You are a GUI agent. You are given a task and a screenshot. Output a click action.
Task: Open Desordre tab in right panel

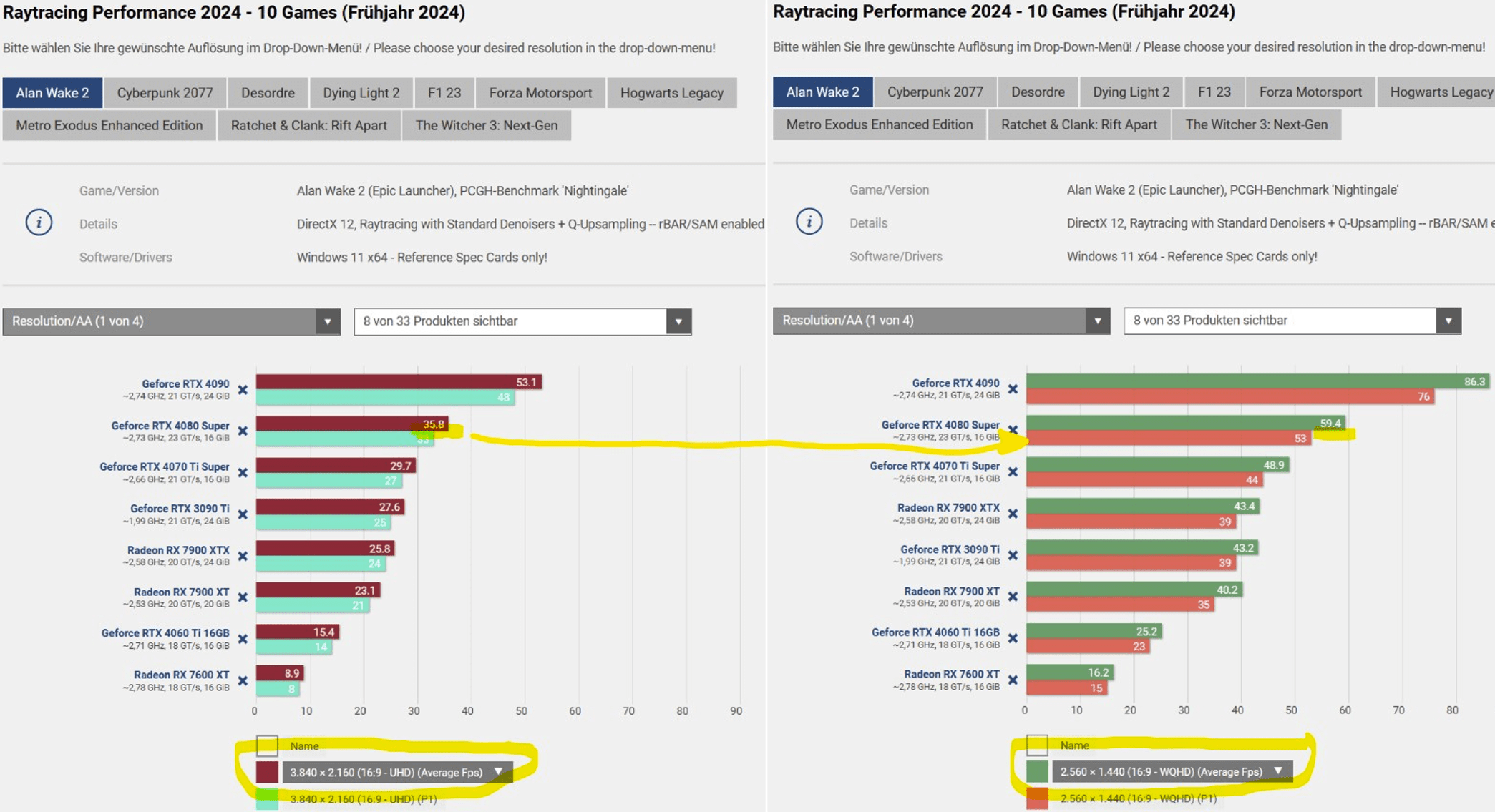point(1038,92)
